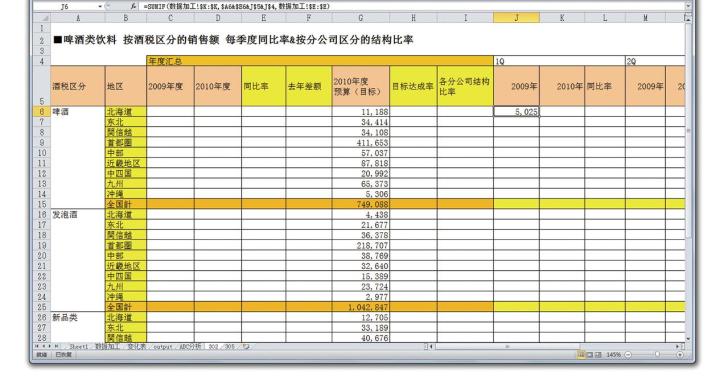Select the orange total cell 749,088
The width and height of the screenshot is (720, 381).
pyautogui.click(x=360, y=204)
